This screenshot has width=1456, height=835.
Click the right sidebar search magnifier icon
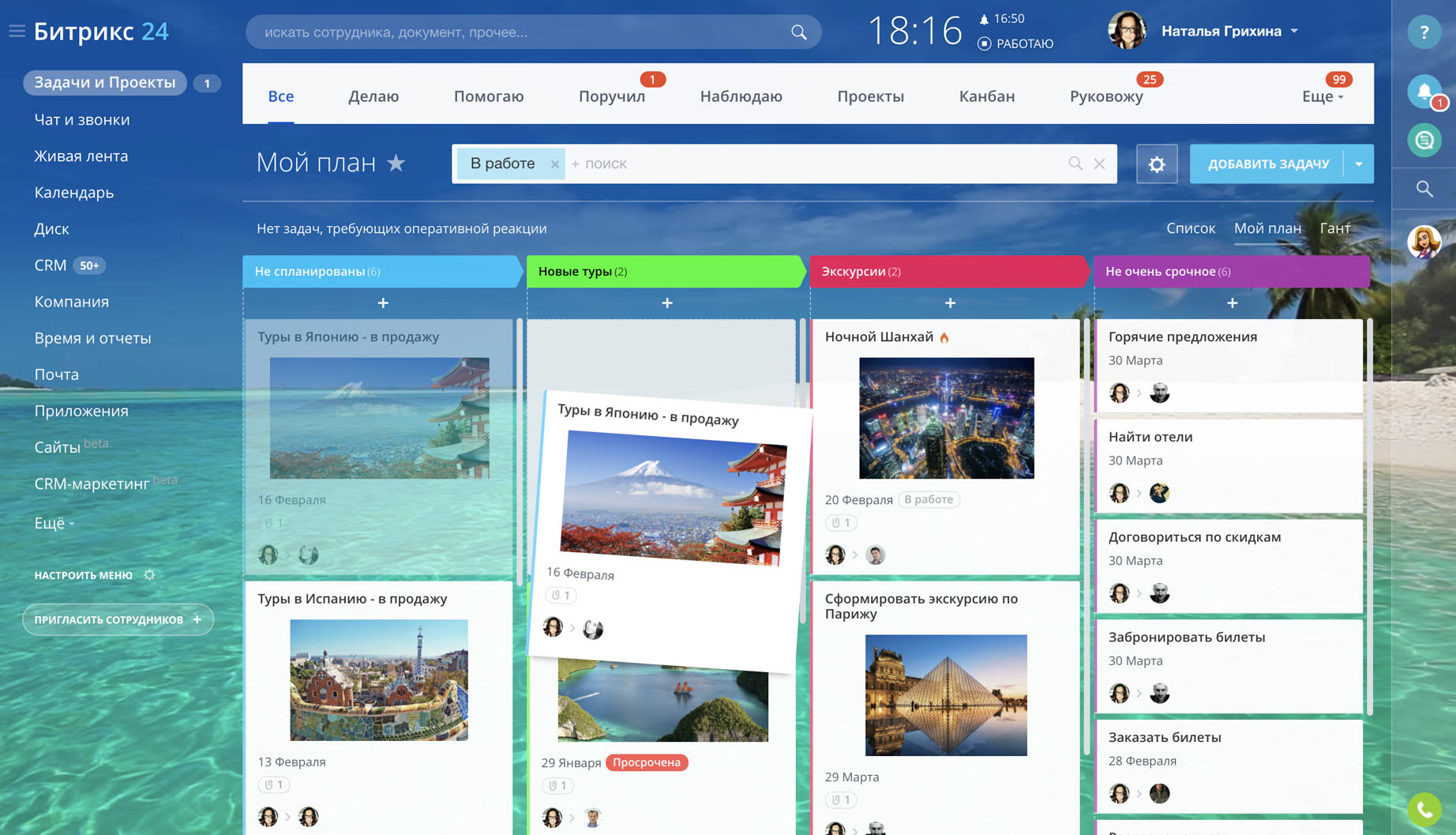(1424, 189)
